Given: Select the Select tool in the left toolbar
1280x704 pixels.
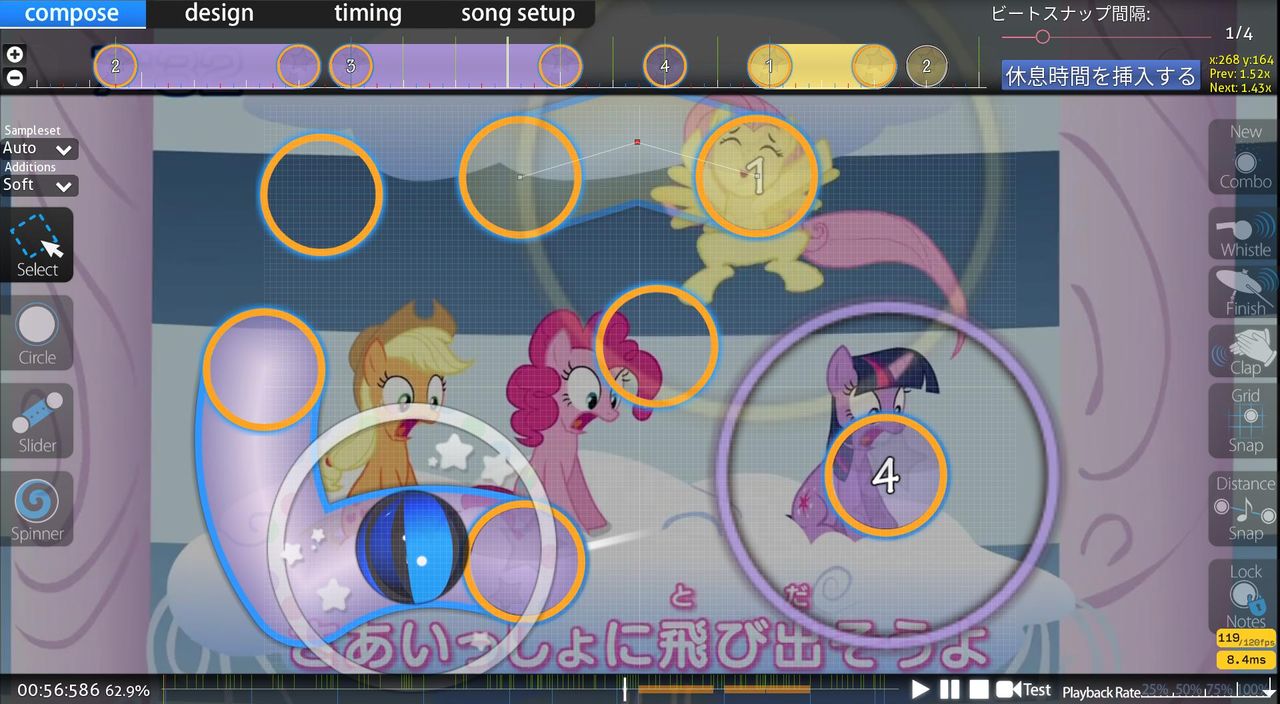Looking at the screenshot, I should pyautogui.click(x=37, y=245).
